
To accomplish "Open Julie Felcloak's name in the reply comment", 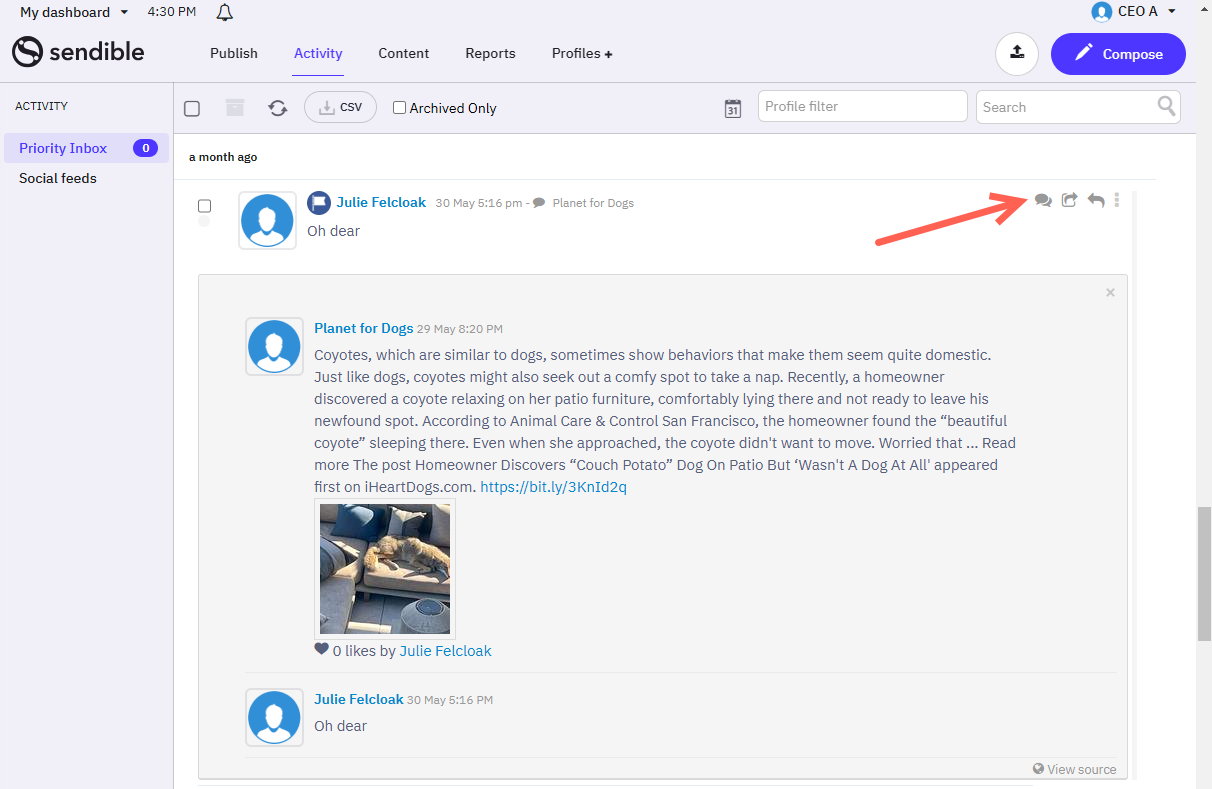I will coord(358,699).
